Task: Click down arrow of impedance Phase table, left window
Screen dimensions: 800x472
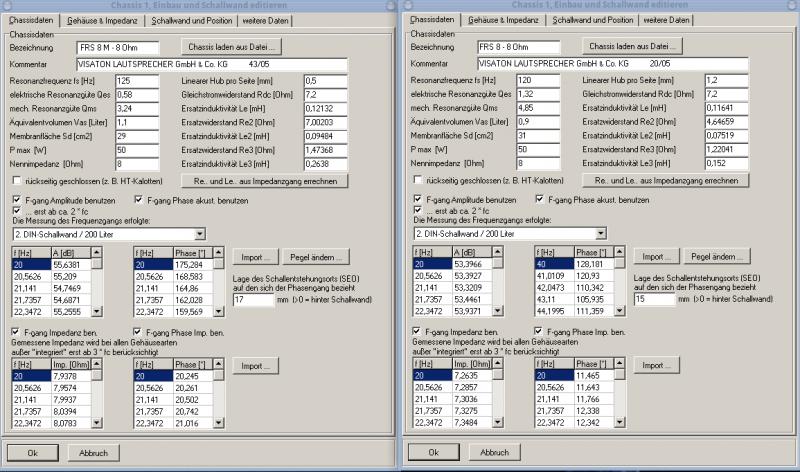Action: coord(218,423)
